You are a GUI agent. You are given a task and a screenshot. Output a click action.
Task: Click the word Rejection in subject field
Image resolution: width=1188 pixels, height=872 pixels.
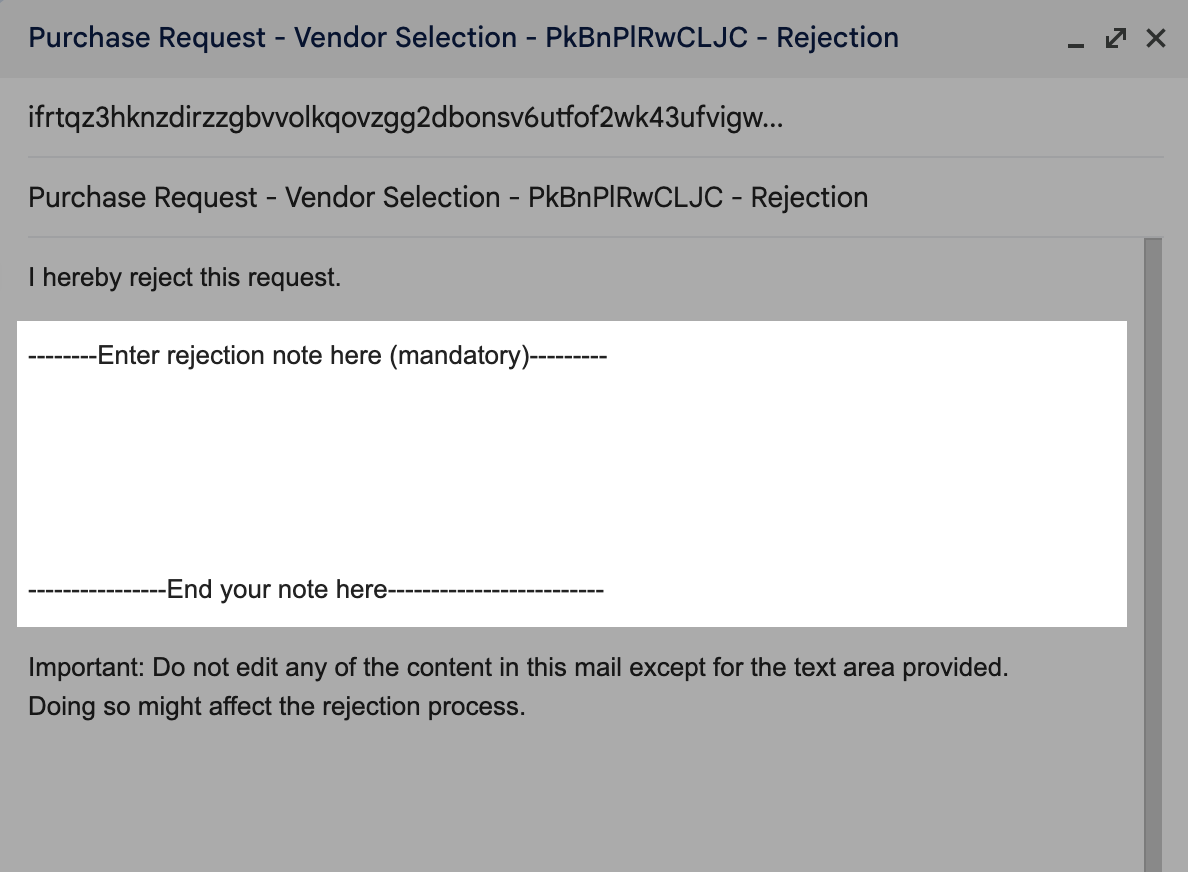tap(808, 198)
